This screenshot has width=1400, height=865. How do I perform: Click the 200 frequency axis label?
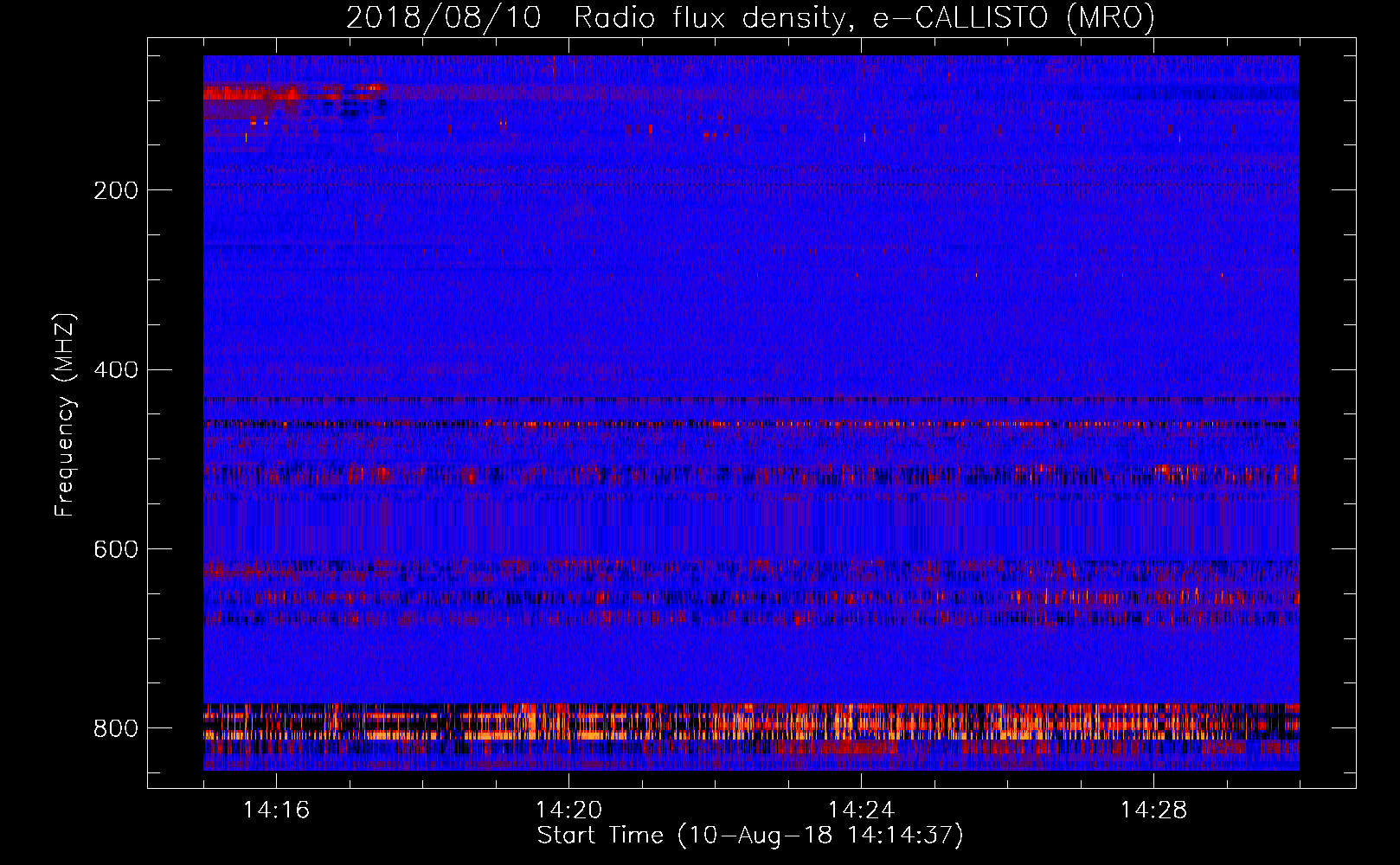116,191
